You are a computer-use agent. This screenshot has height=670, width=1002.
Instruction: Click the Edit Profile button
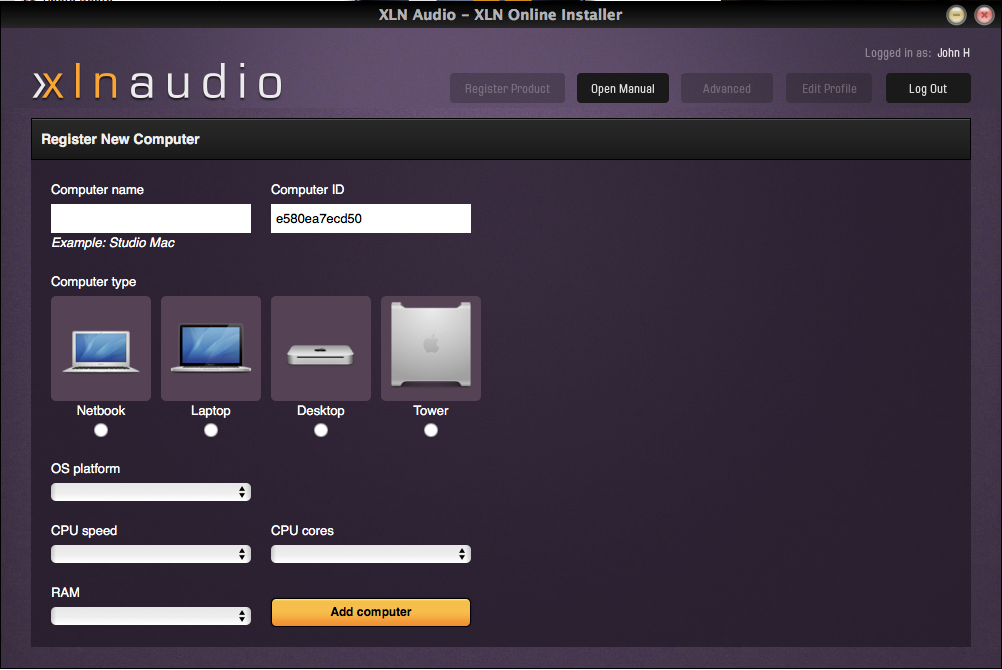[x=829, y=88]
